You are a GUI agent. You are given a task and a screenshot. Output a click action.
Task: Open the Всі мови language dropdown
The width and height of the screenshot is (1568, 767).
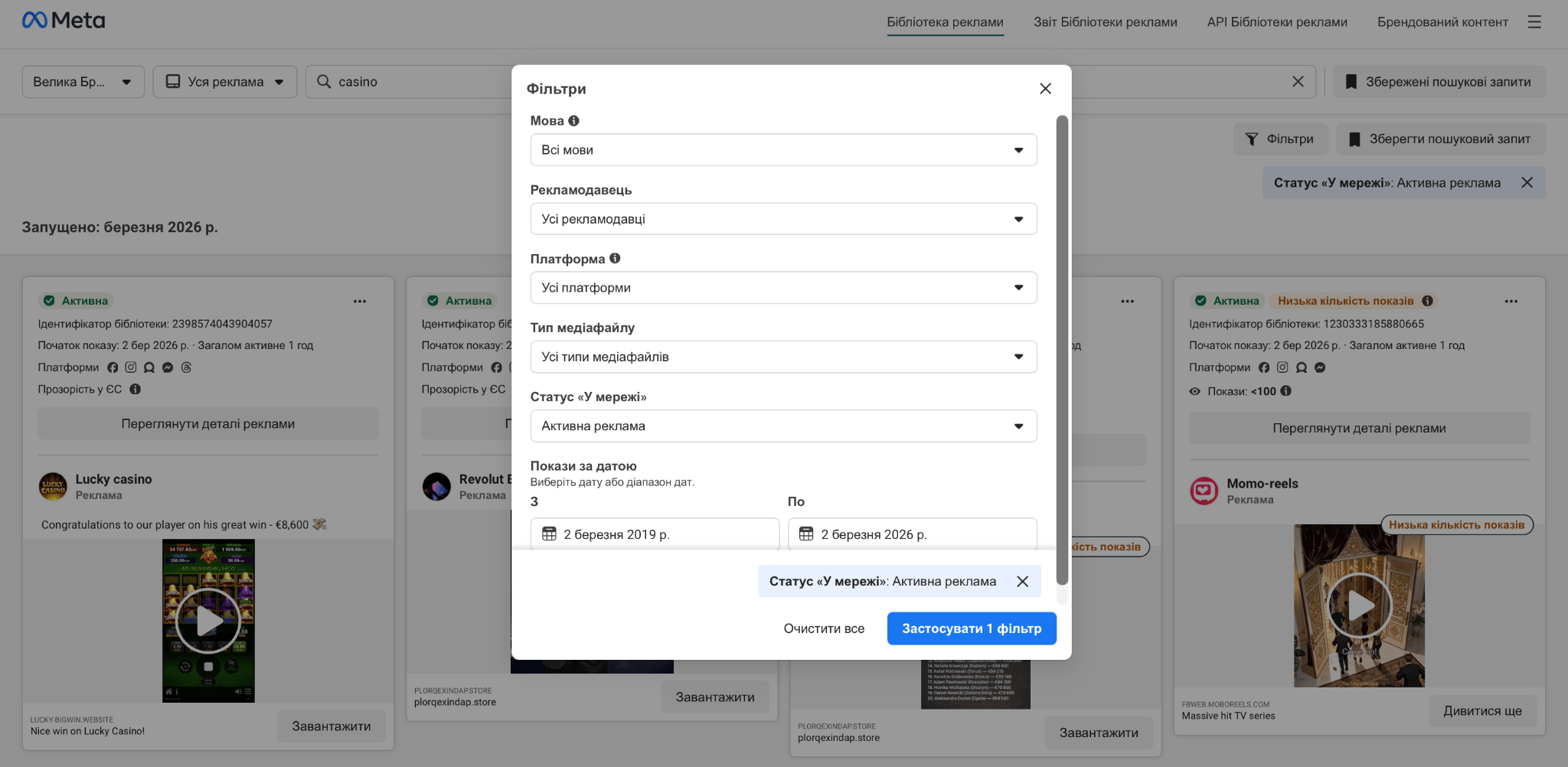tap(783, 150)
